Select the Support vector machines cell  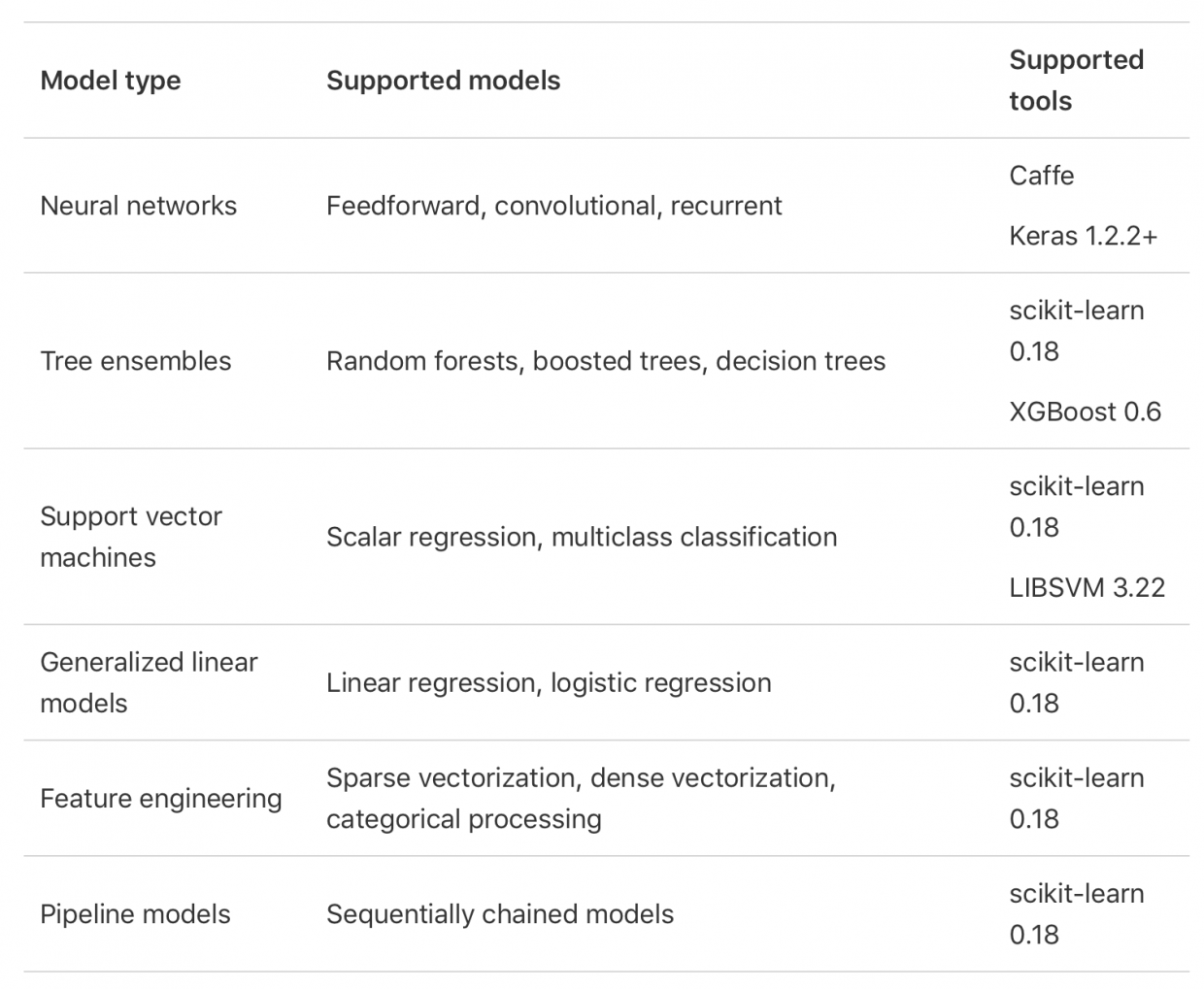point(130,537)
